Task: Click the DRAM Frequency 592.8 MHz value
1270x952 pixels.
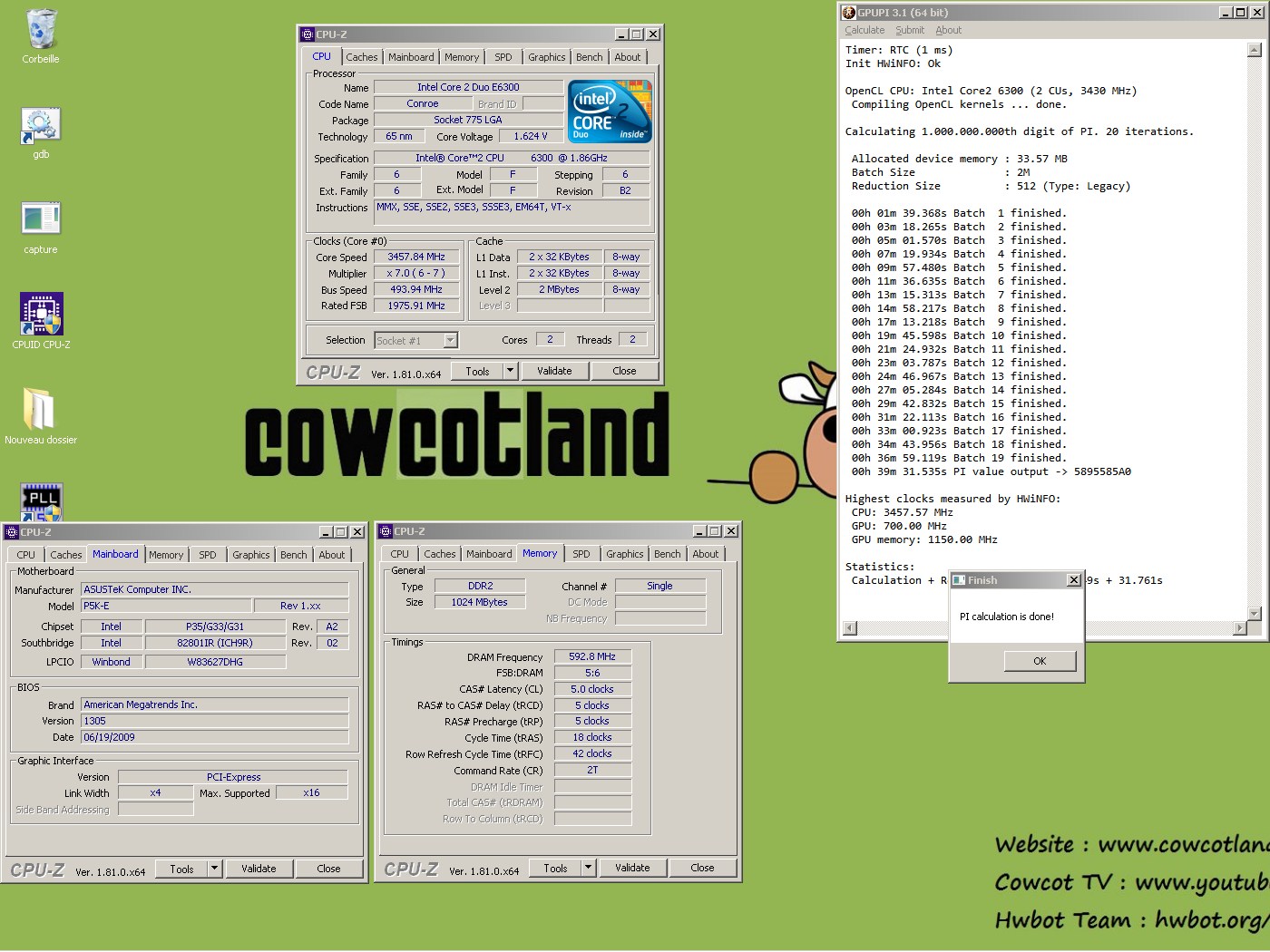Action: [x=592, y=657]
